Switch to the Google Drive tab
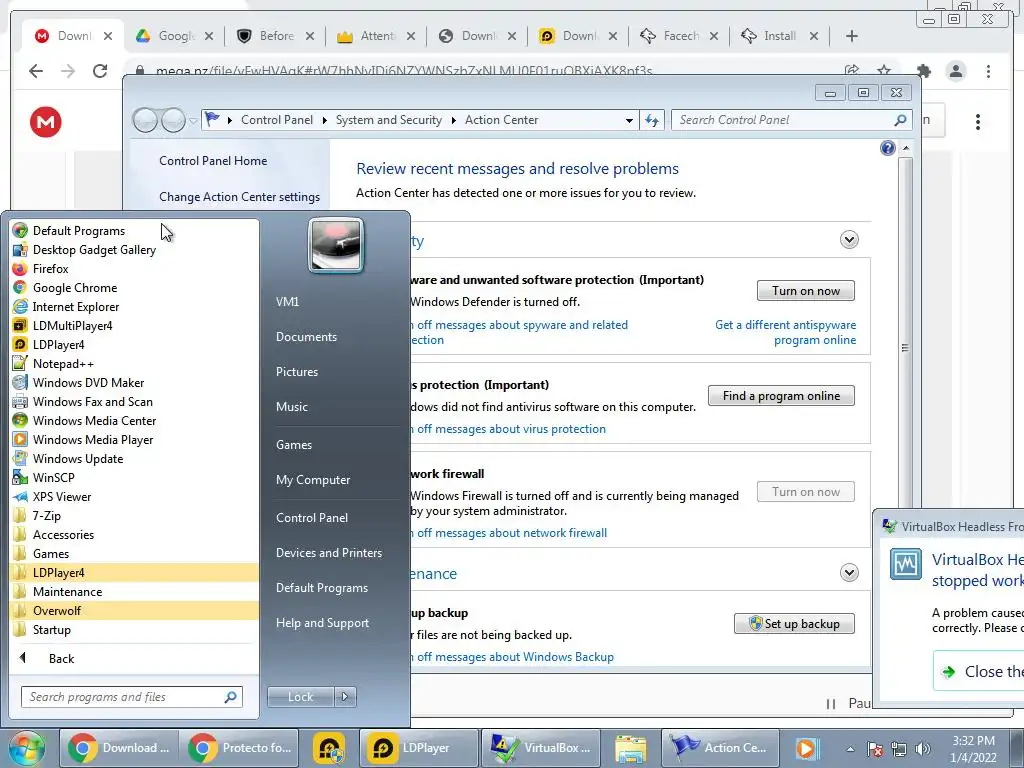 click(x=175, y=36)
